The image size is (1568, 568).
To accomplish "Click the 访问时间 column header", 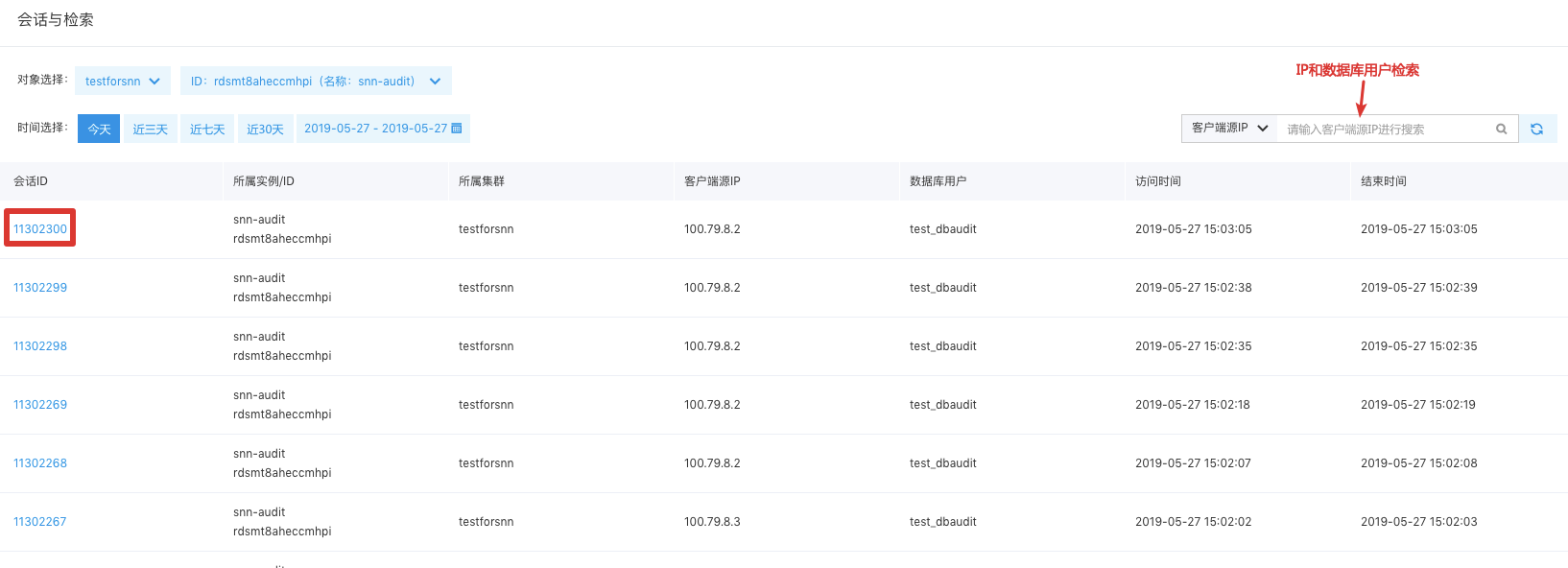I will 1158,181.
